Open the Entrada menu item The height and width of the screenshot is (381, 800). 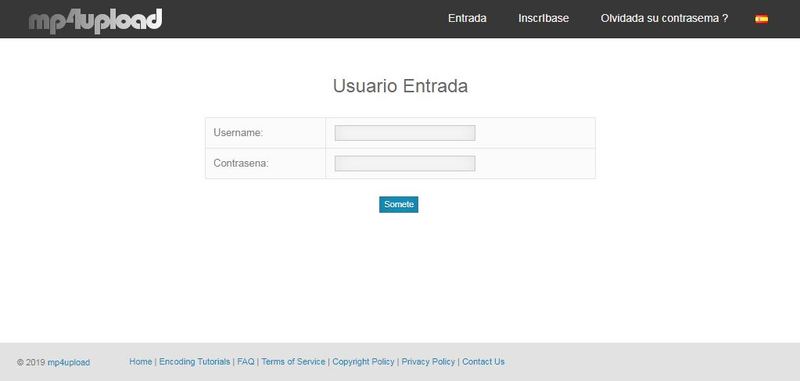pos(467,18)
